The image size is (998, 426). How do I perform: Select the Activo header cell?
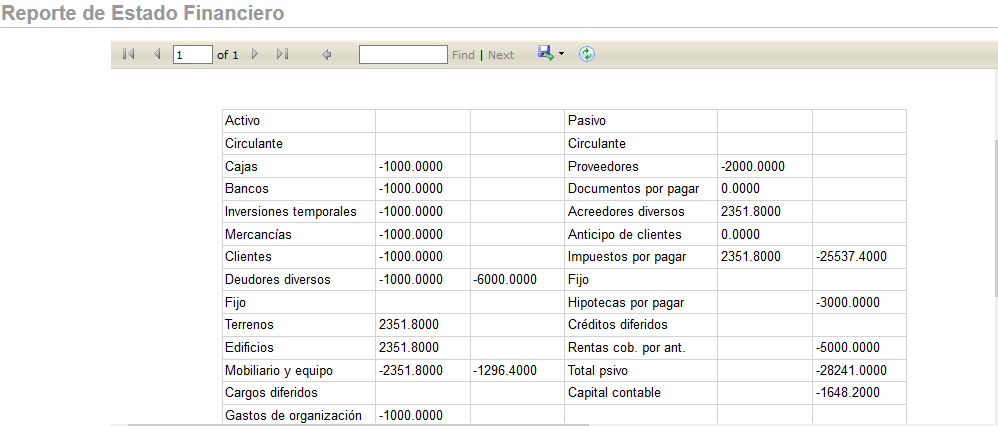click(x=299, y=120)
